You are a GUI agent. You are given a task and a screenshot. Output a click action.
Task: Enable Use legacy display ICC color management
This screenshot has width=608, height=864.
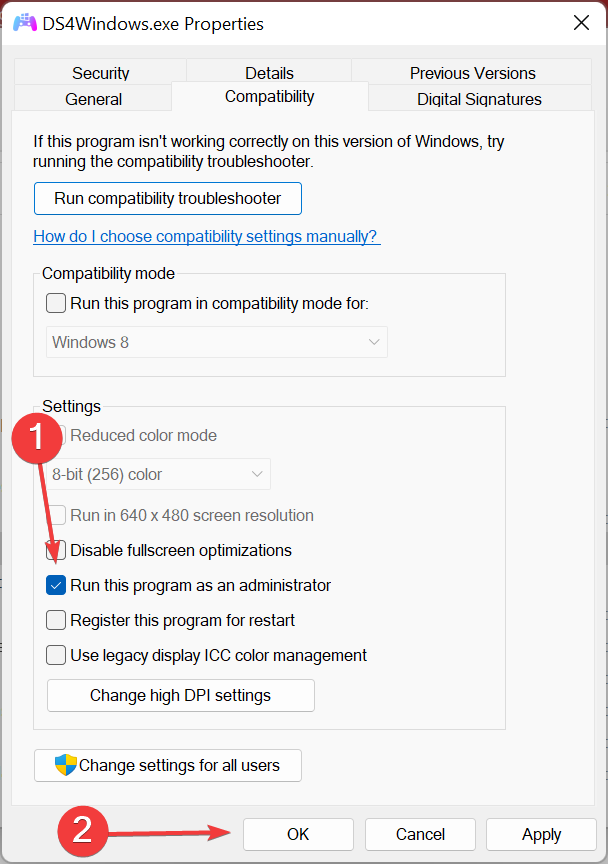tap(56, 655)
